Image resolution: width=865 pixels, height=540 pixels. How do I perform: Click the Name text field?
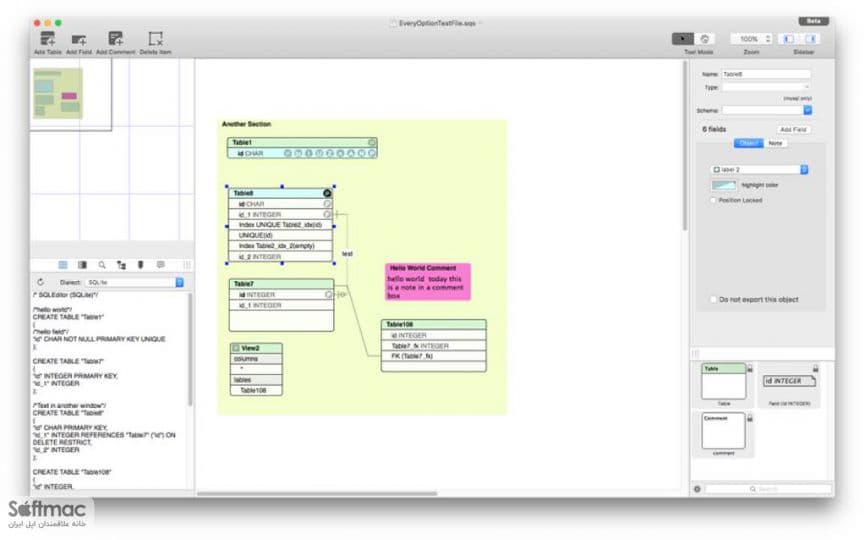(x=766, y=74)
